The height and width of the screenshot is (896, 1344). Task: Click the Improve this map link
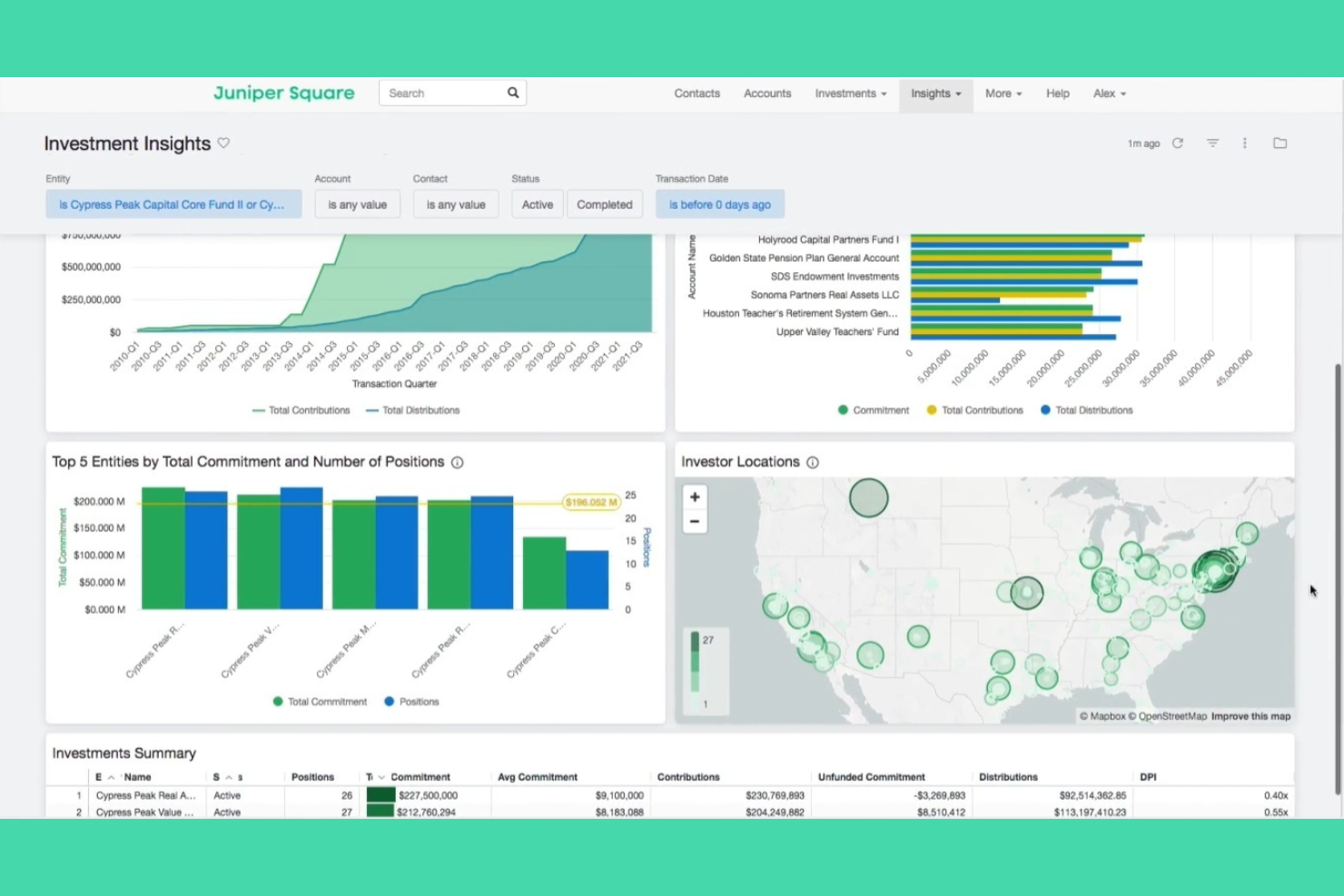1250,715
